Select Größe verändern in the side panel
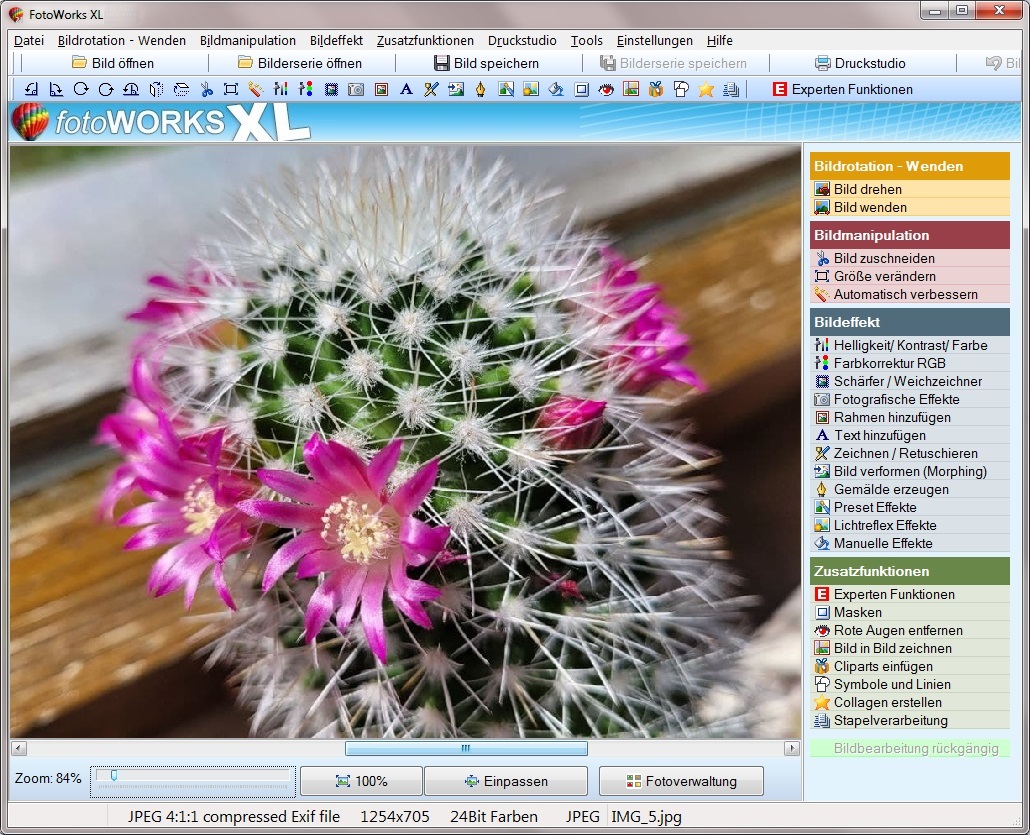 pyautogui.click(x=910, y=276)
